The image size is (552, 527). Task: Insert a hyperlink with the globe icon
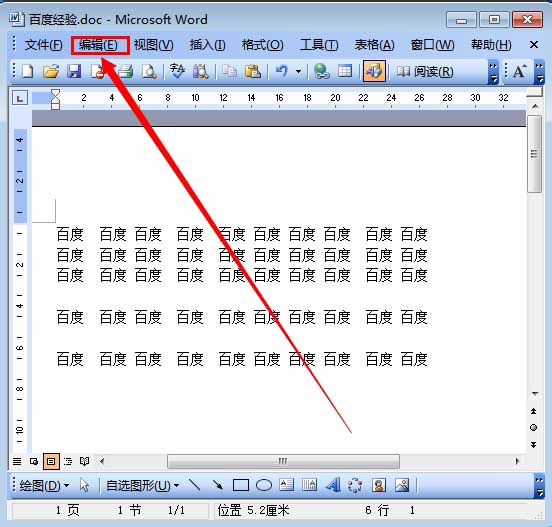tap(321, 71)
